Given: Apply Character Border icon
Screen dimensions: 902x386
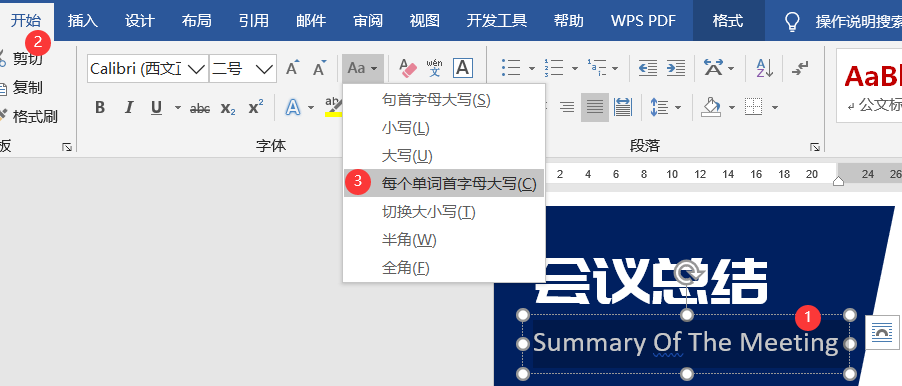Looking at the screenshot, I should coord(463,68).
